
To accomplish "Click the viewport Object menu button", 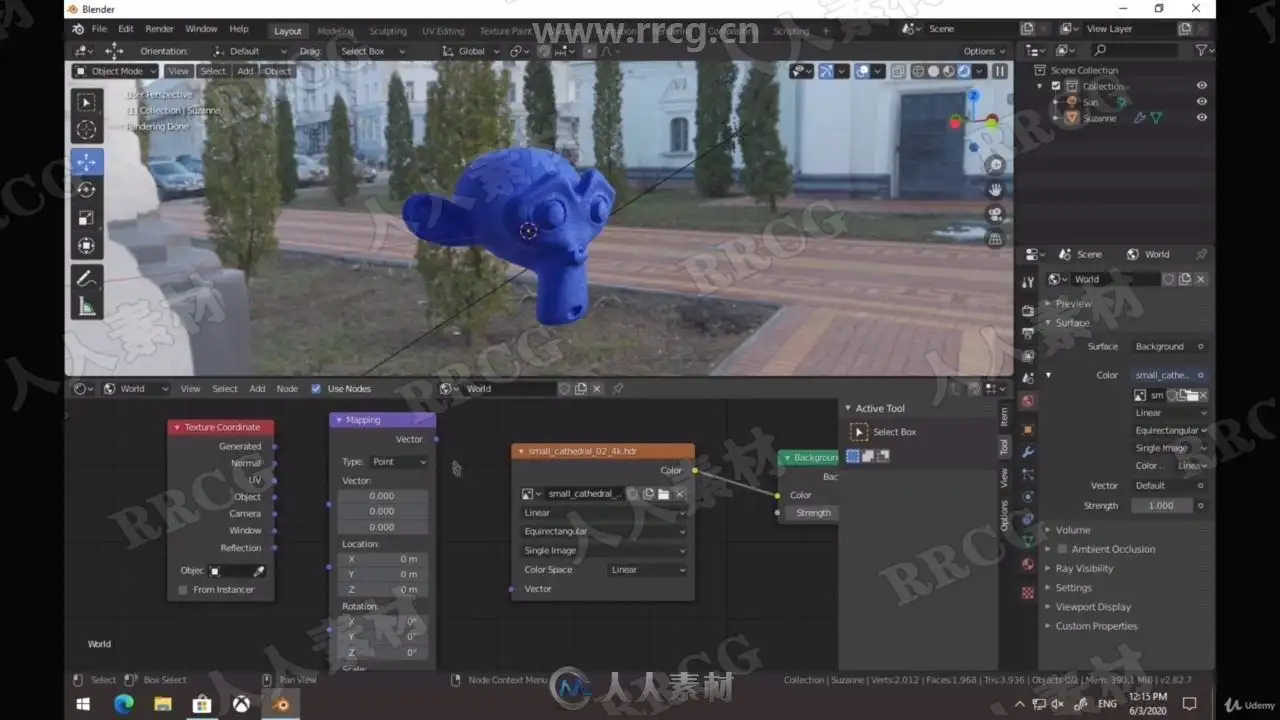I will click(x=278, y=71).
